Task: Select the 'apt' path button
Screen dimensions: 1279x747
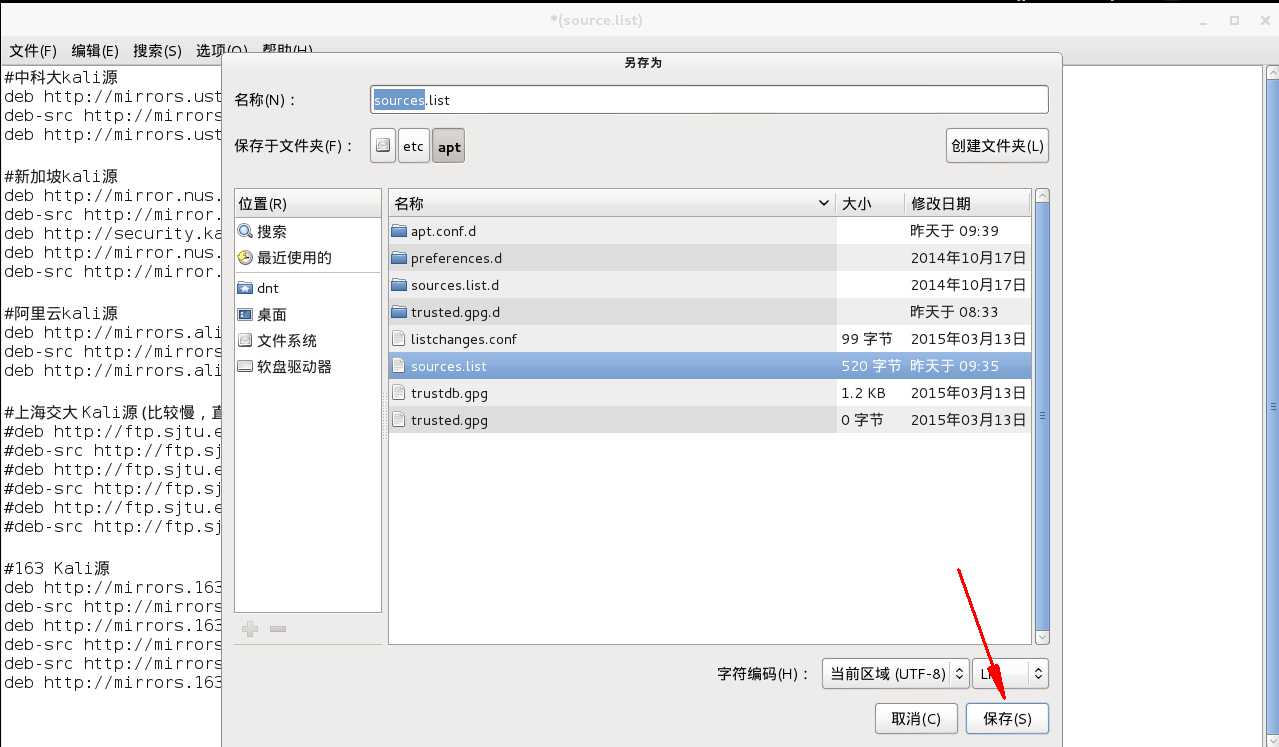Action: (x=449, y=146)
